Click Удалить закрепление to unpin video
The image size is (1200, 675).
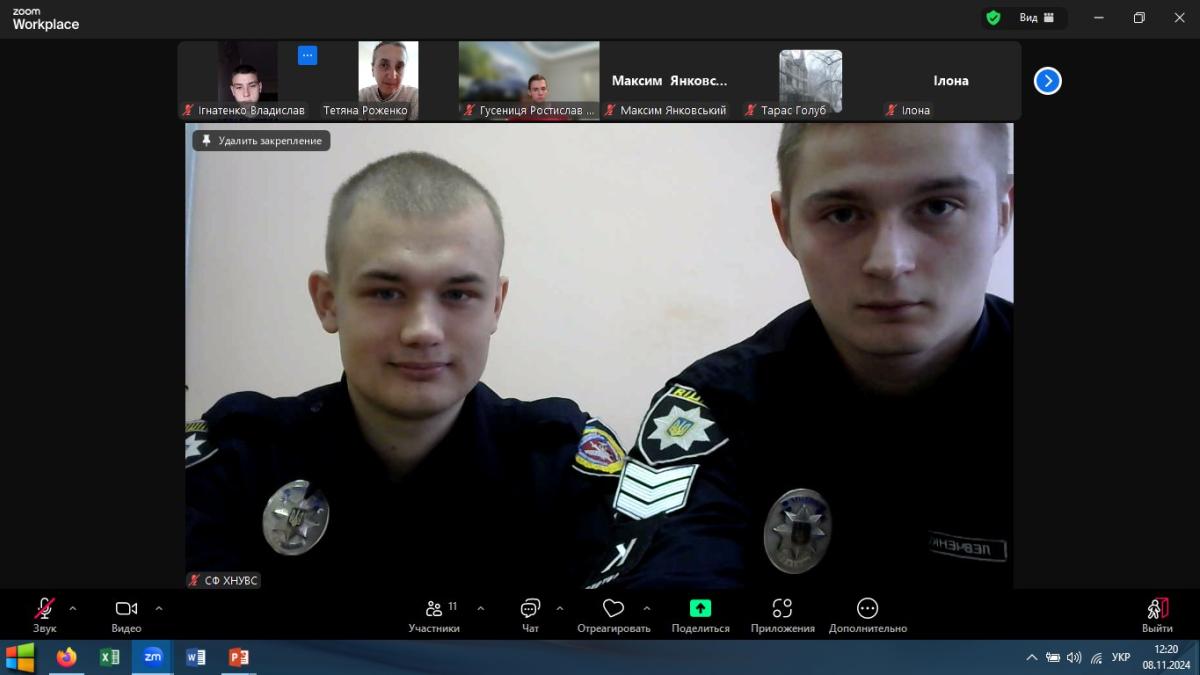coord(262,141)
